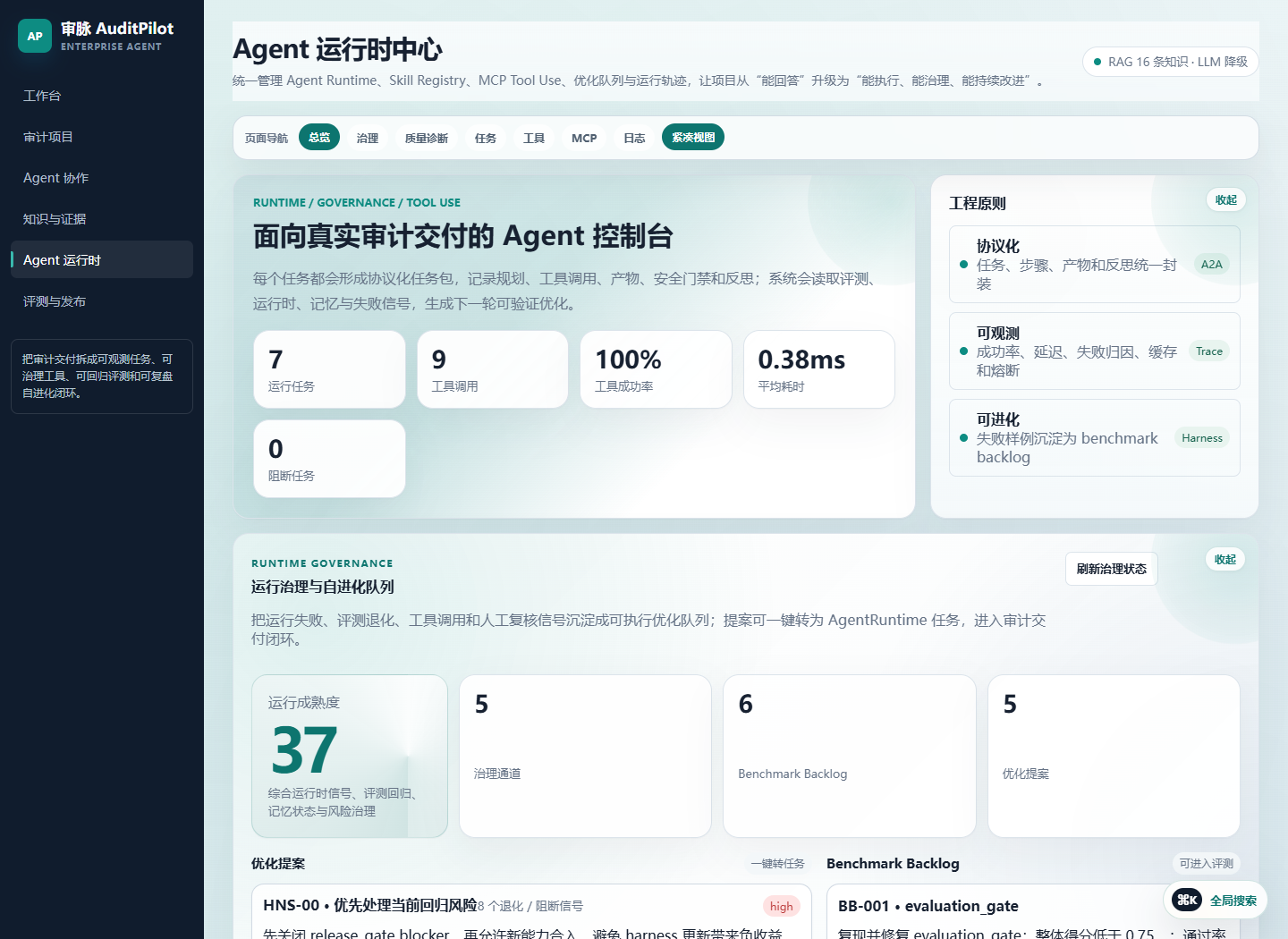The width and height of the screenshot is (1288, 939).
Task: Click the RUNTIME / GOVERNANCE / TOOL USE breadcrumb
Action: pos(357,203)
